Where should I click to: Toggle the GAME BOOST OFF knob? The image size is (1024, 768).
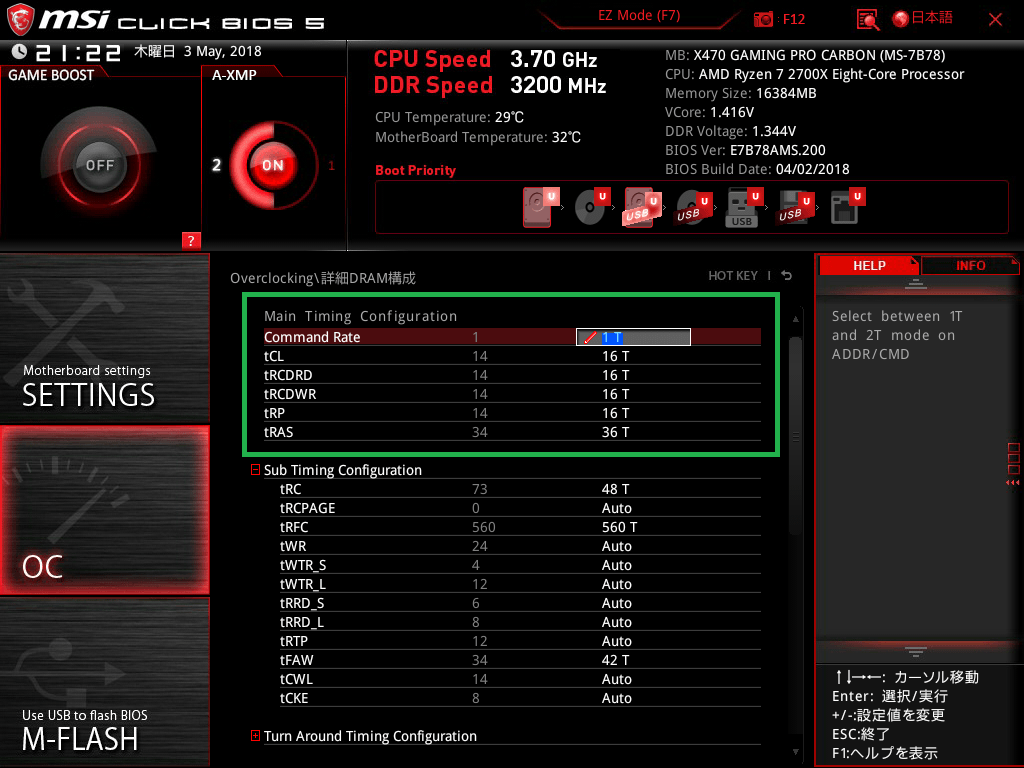[x=99, y=165]
